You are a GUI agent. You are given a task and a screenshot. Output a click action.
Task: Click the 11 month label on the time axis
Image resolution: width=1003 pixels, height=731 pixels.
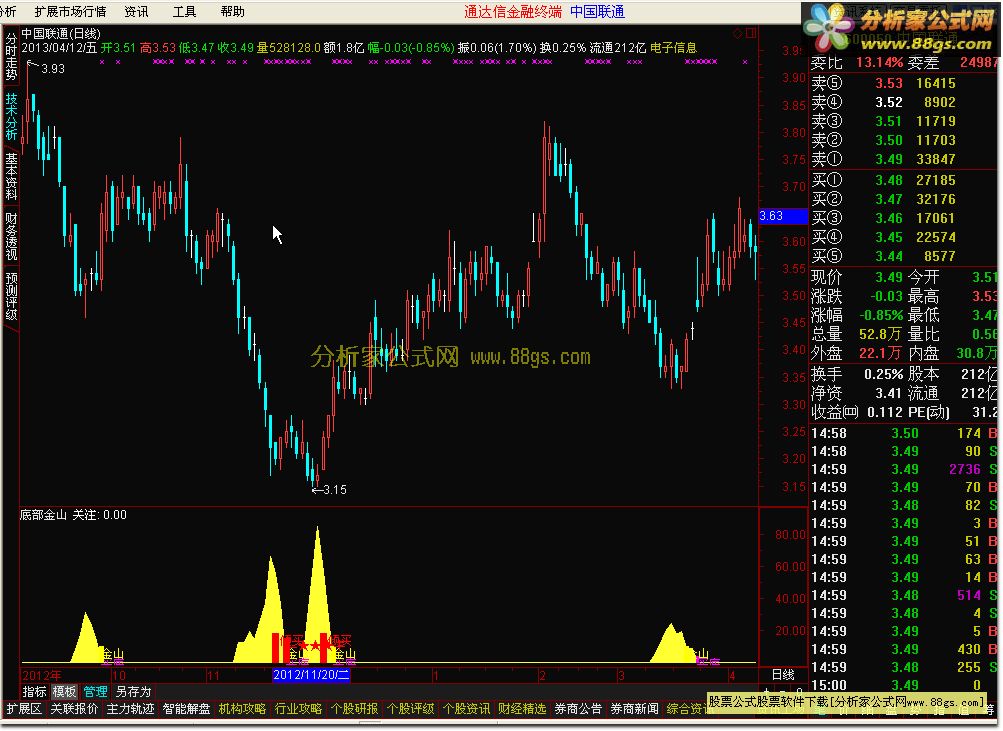coord(213,675)
